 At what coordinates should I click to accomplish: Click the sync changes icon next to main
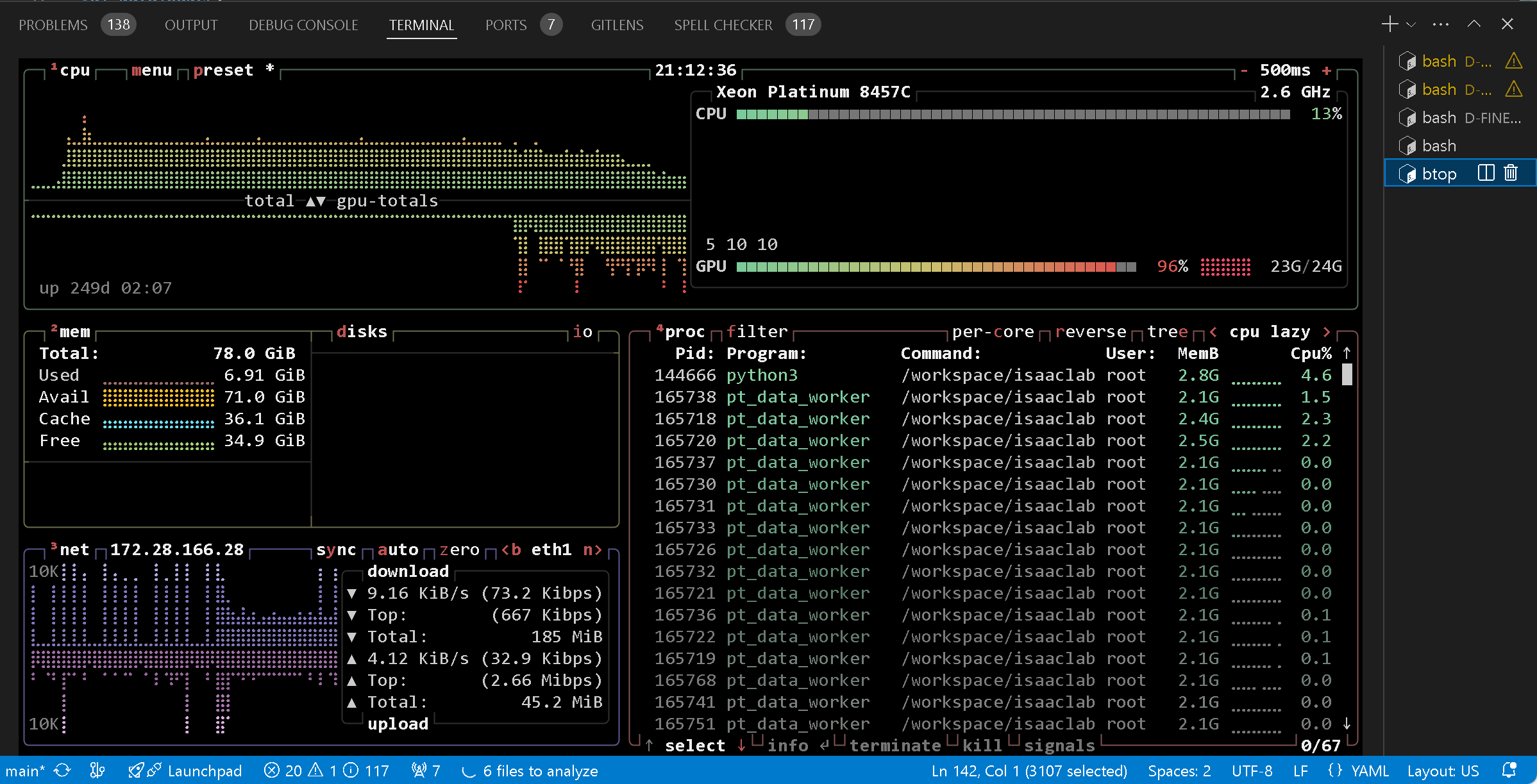pyautogui.click(x=62, y=770)
